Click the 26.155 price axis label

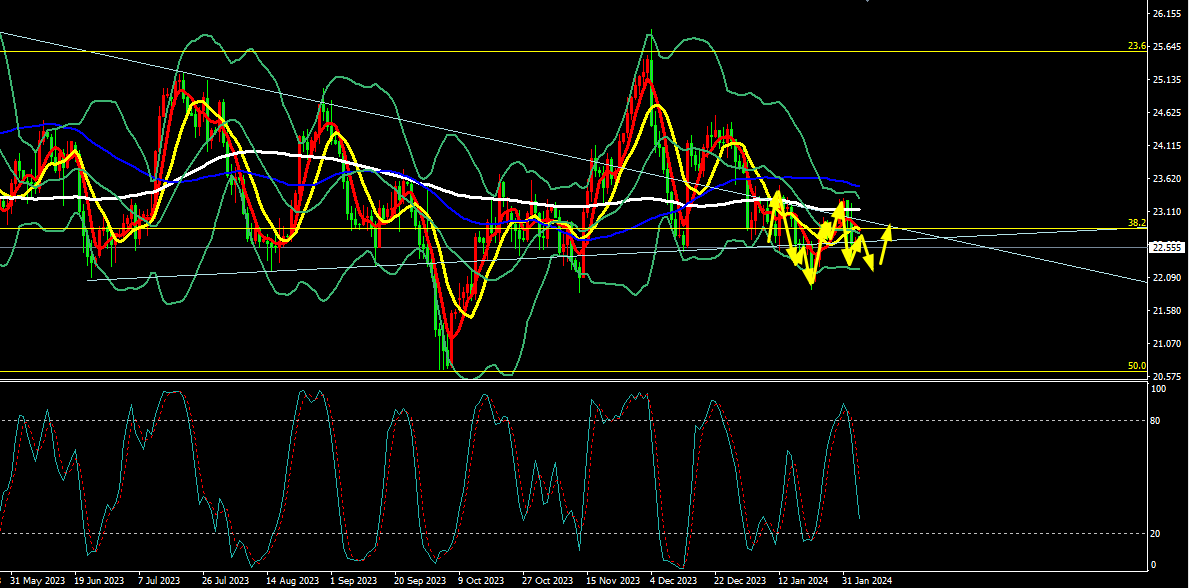(1167, 14)
